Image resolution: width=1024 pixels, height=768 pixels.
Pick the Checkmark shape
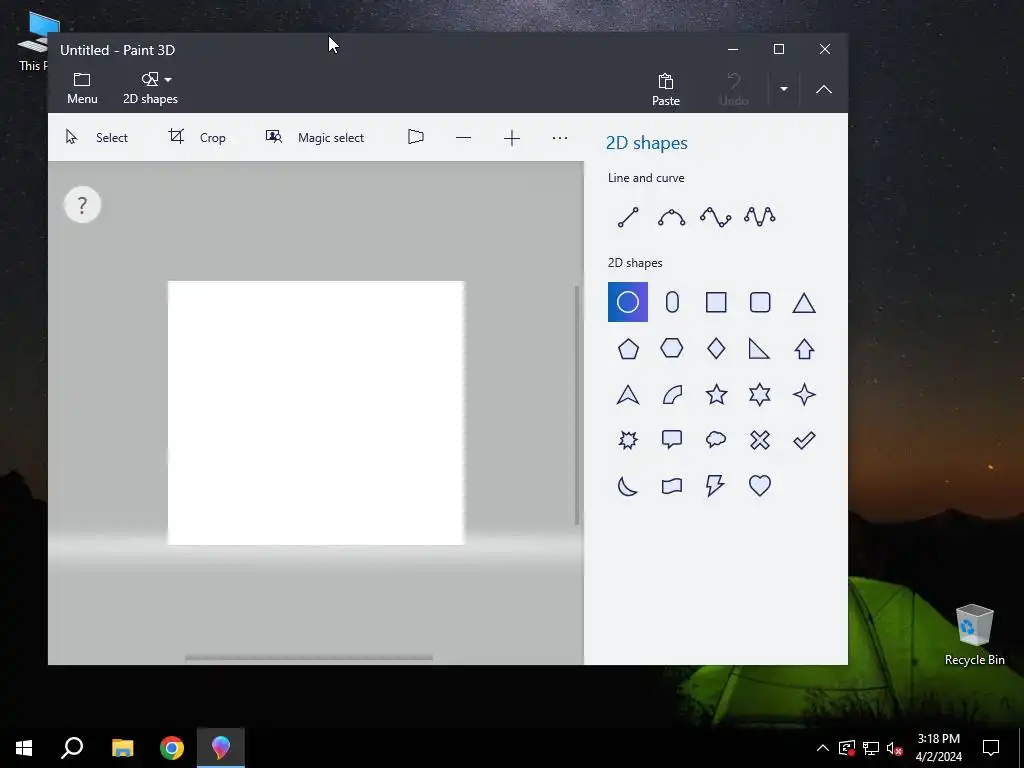point(804,440)
